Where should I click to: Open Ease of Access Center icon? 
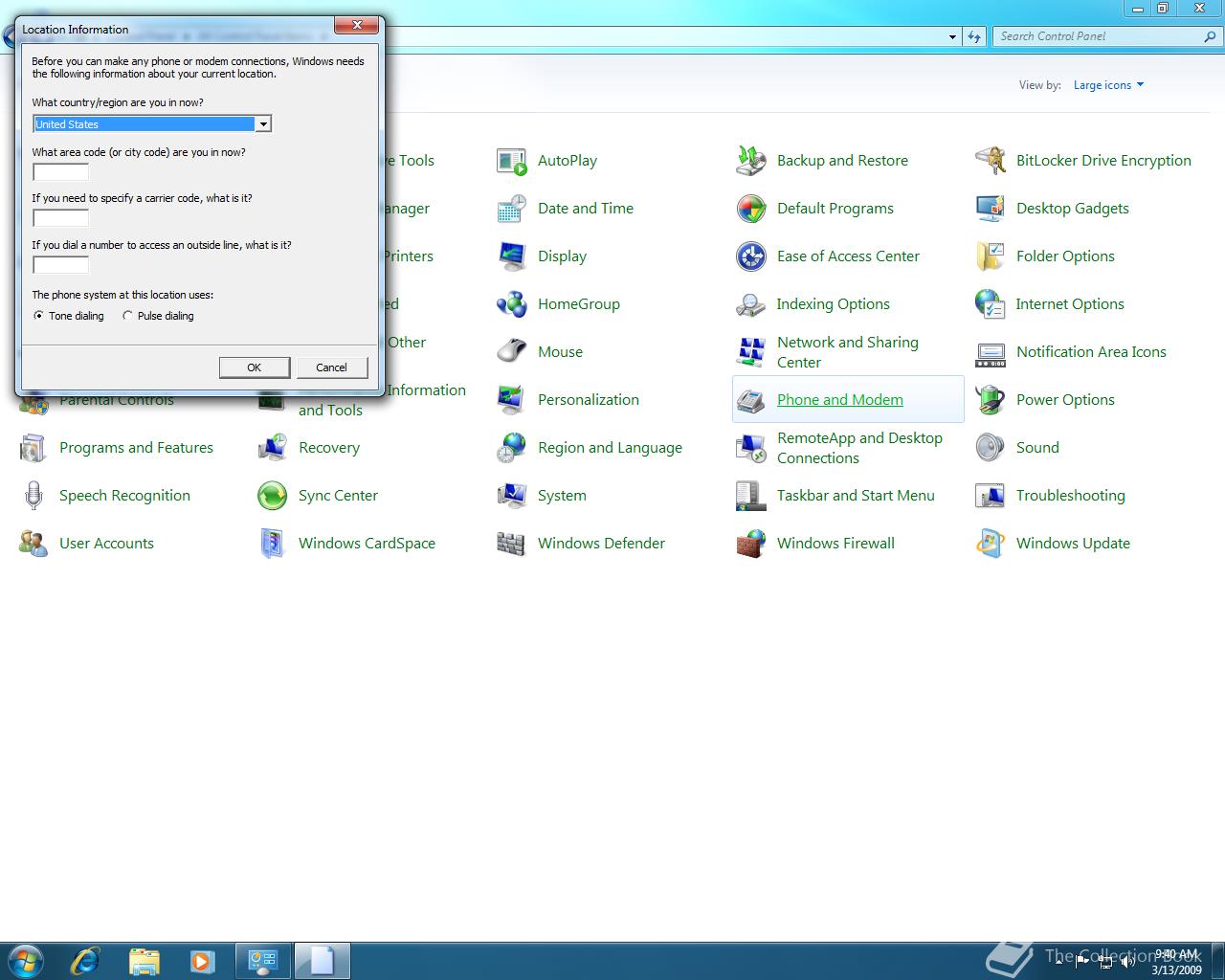(750, 256)
